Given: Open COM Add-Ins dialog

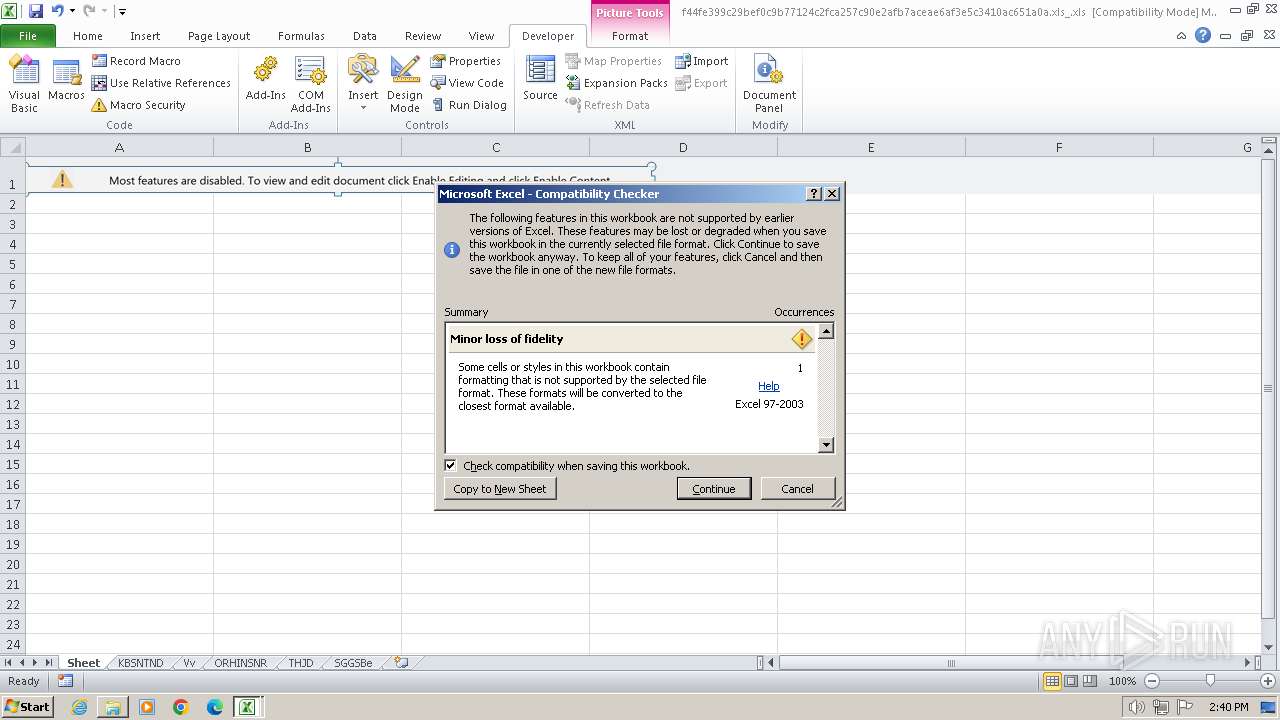Looking at the screenshot, I should click(x=311, y=85).
